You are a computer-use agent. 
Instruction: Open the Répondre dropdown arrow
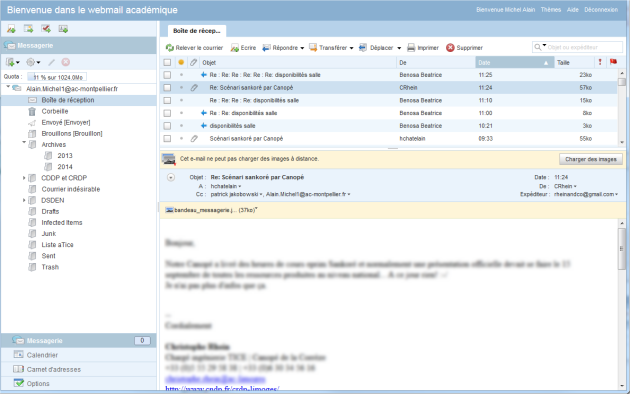pyautogui.click(x=302, y=48)
